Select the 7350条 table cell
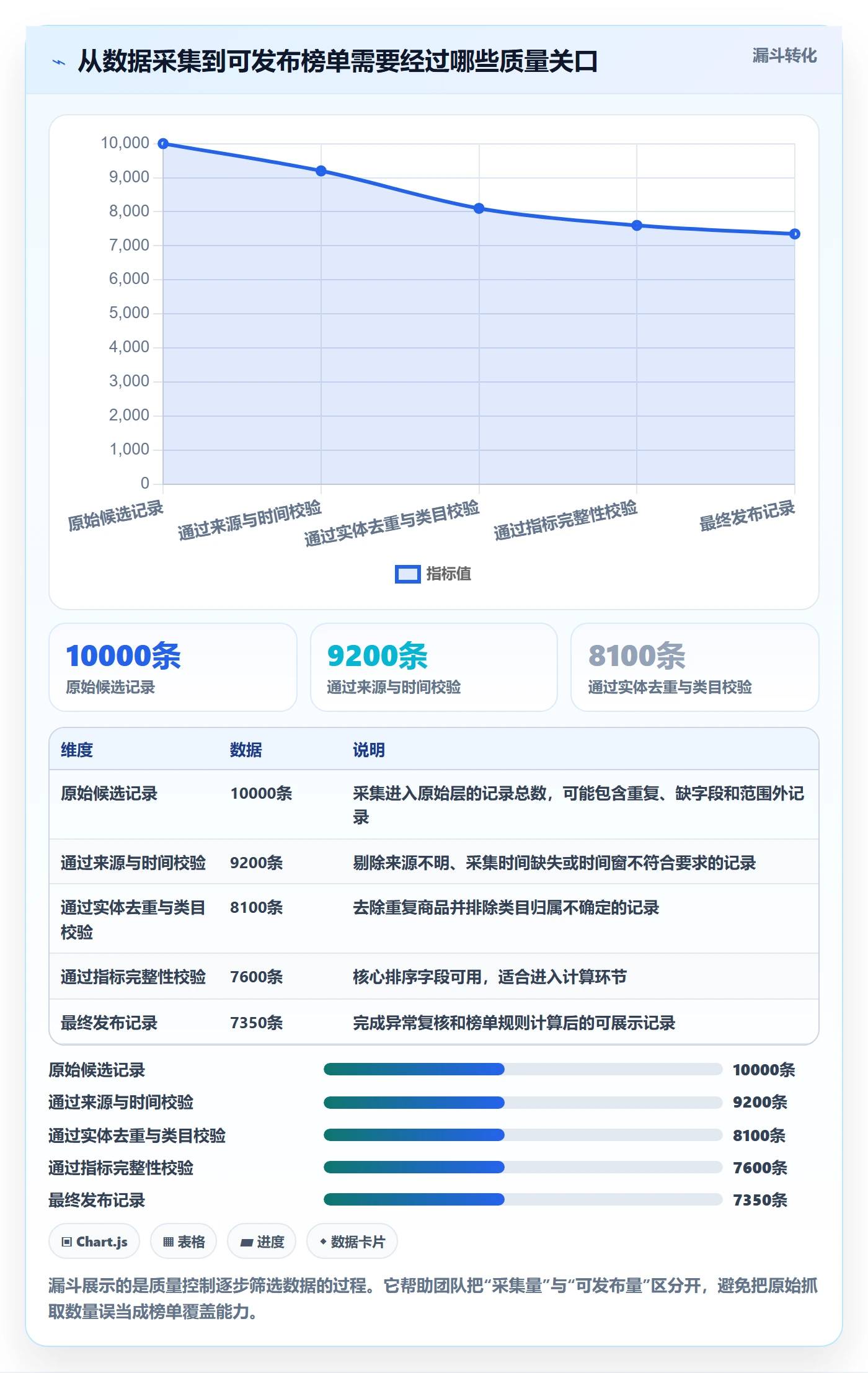The image size is (868, 1373). point(257,1023)
